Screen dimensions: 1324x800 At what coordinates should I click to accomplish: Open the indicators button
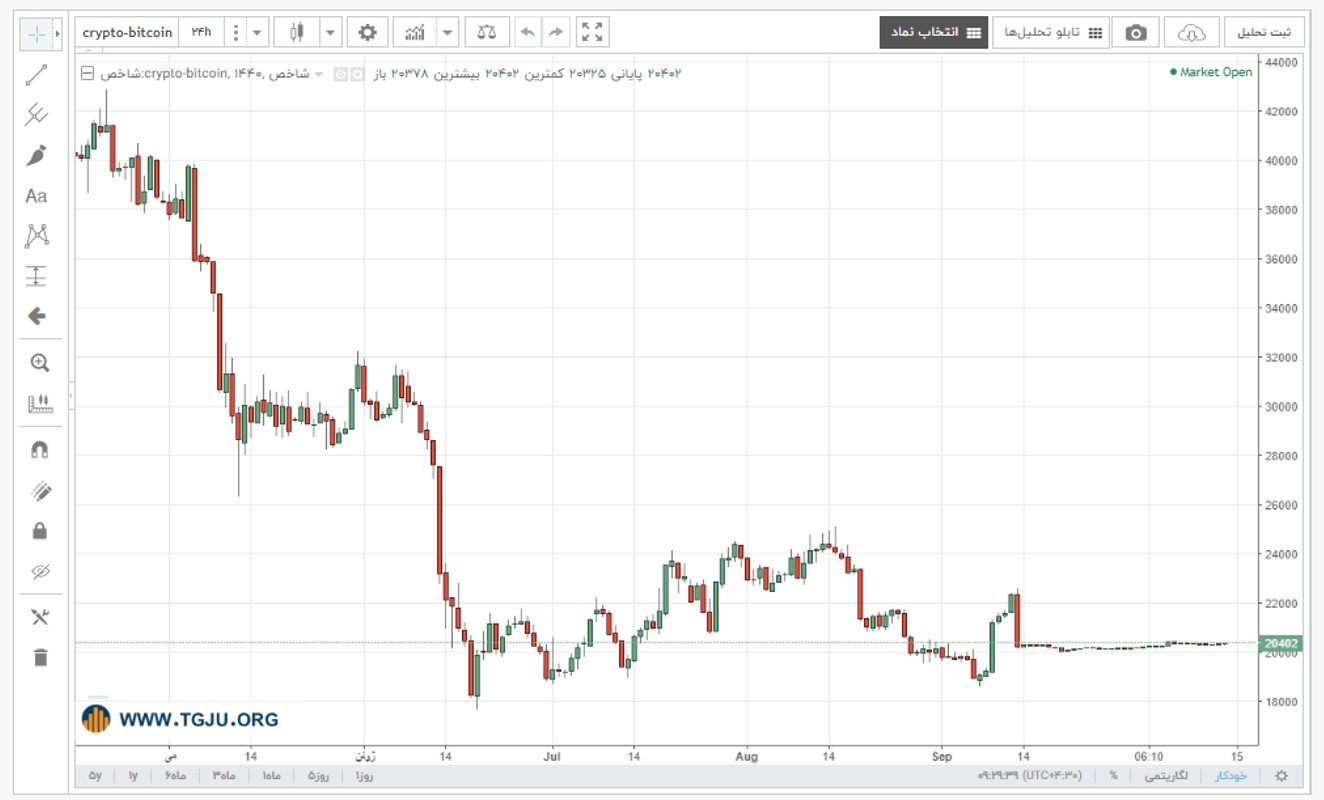(x=414, y=33)
